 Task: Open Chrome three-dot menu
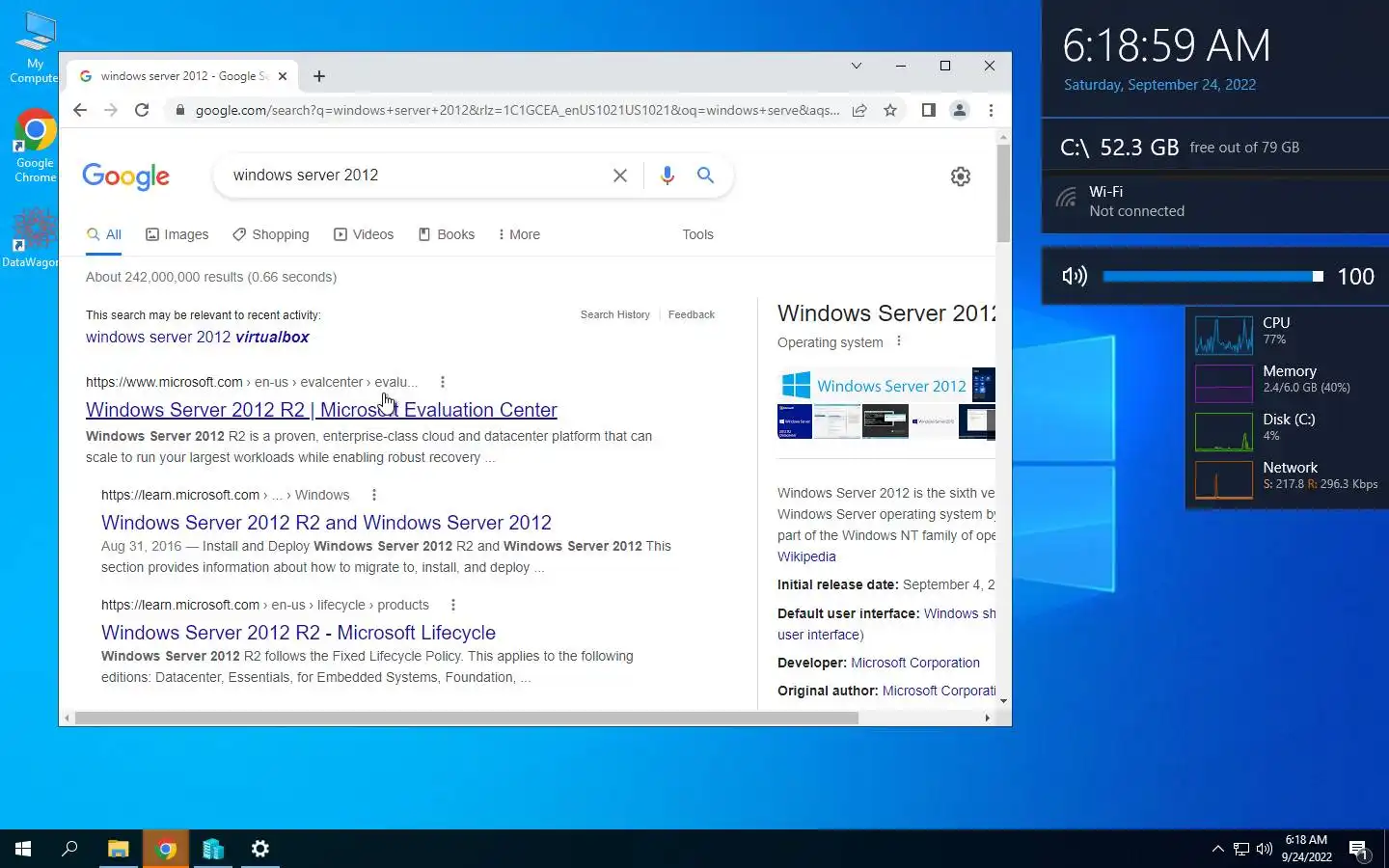(991, 110)
